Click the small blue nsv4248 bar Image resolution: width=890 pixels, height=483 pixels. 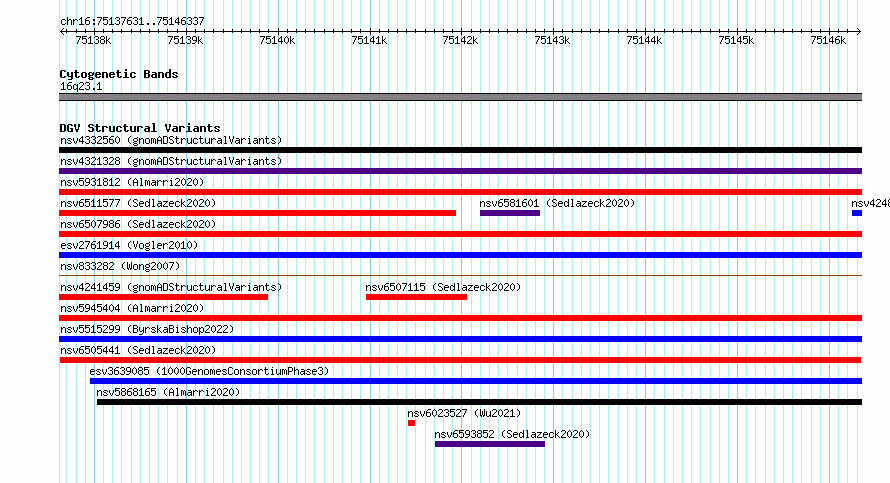[857, 213]
